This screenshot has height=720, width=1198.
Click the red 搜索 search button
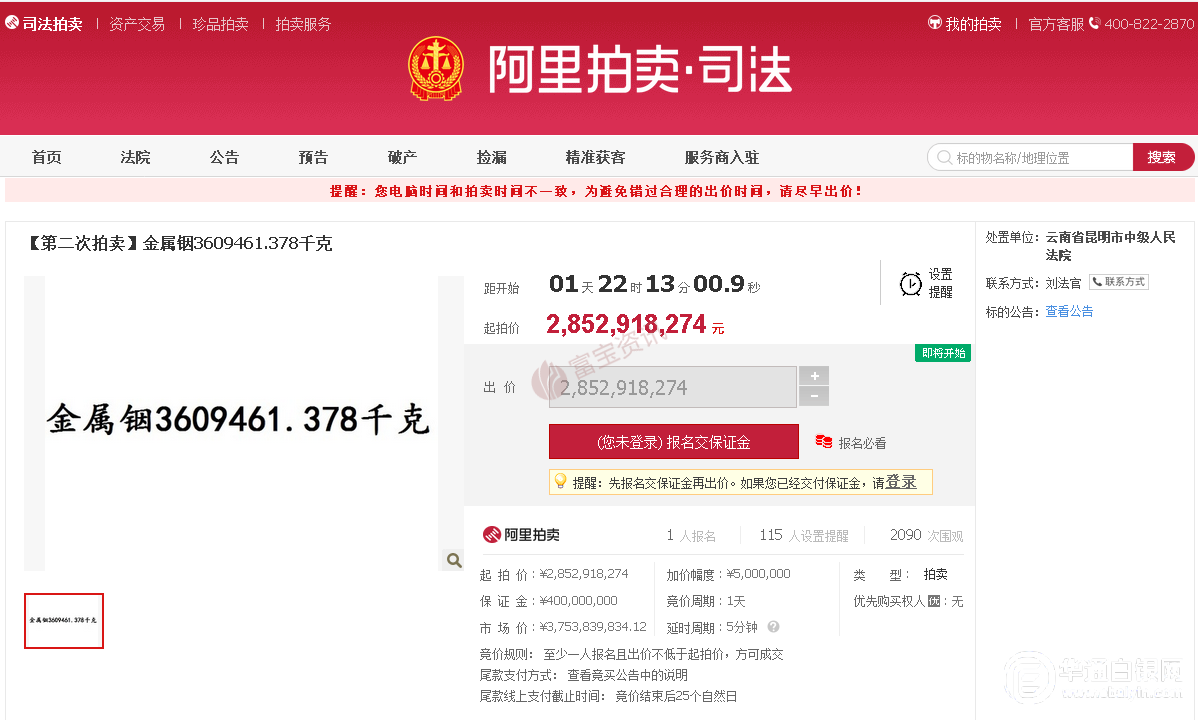click(x=1162, y=157)
